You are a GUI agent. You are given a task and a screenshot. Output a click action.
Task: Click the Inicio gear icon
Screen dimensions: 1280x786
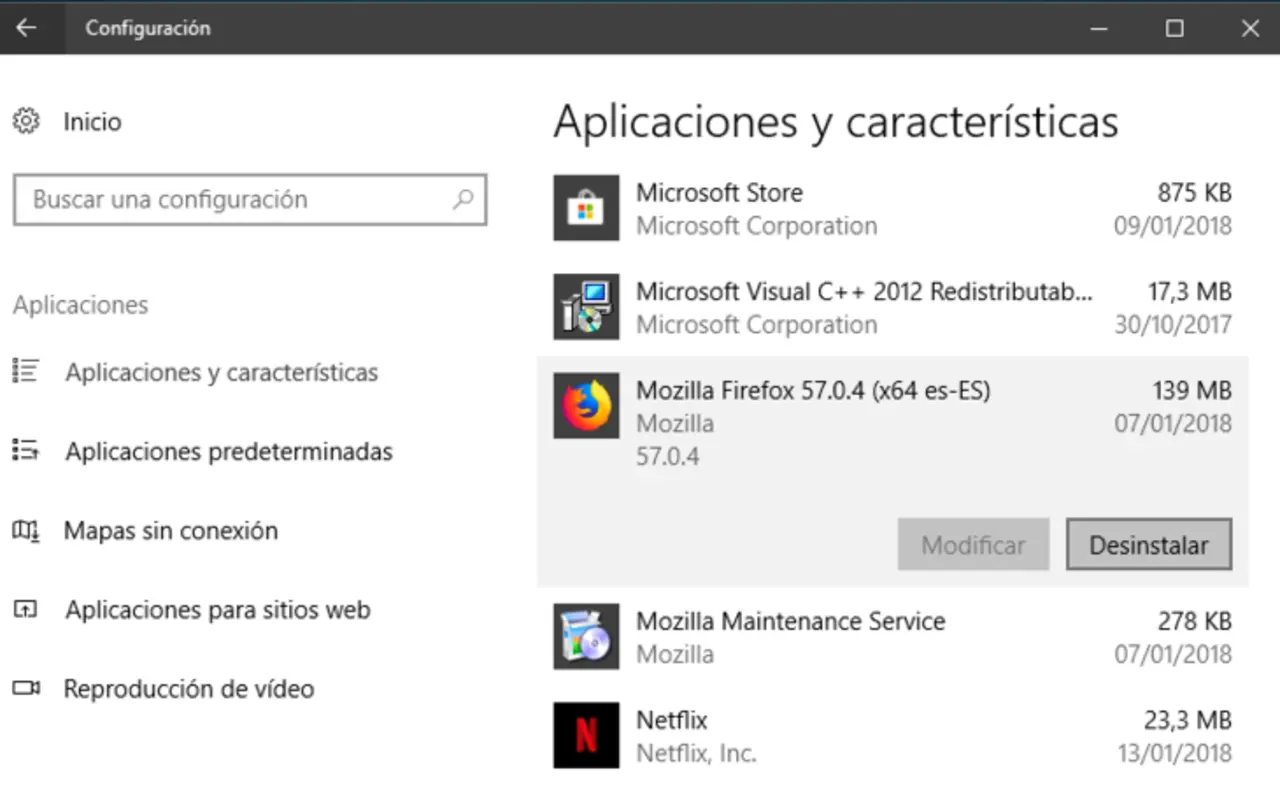(26, 122)
